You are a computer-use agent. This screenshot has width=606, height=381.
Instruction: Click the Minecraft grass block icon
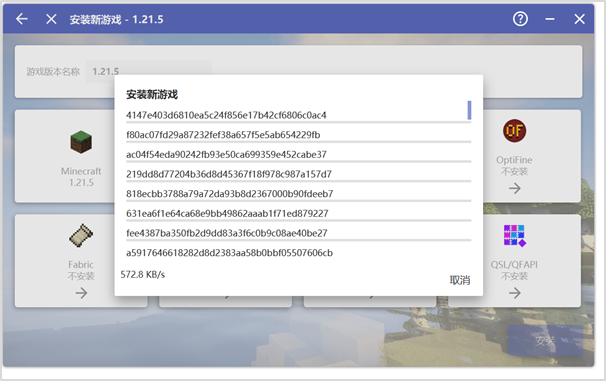click(x=81, y=142)
